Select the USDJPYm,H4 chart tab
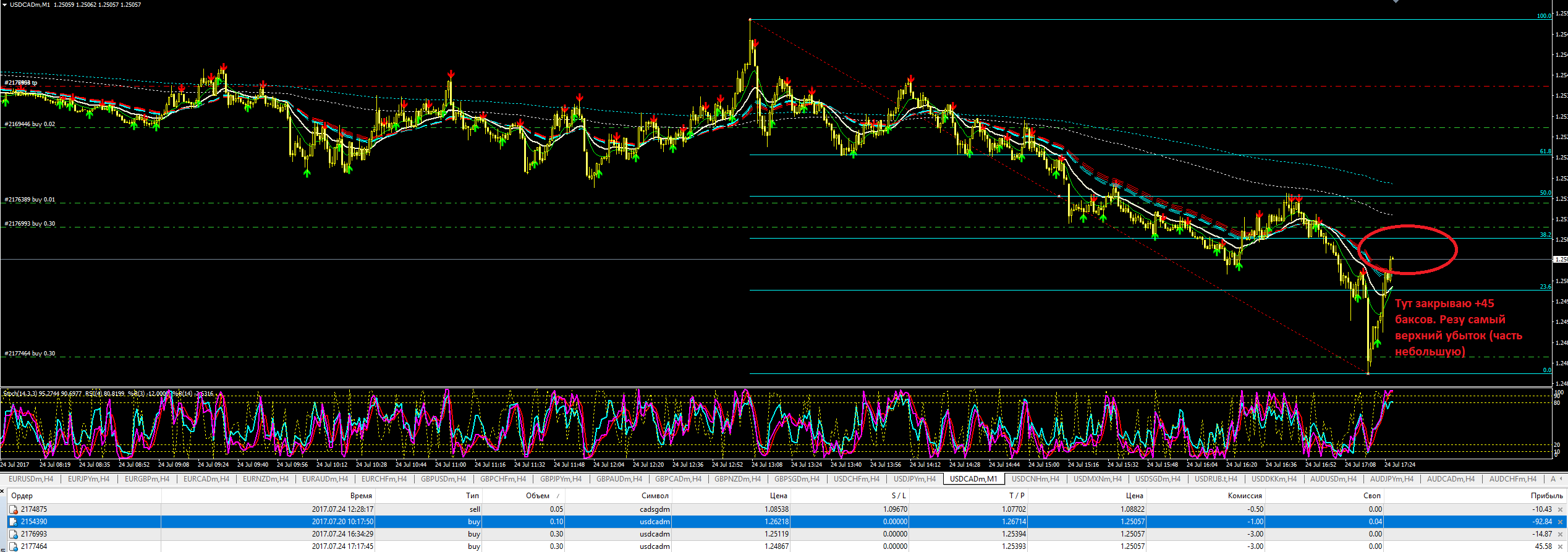 [x=915, y=479]
